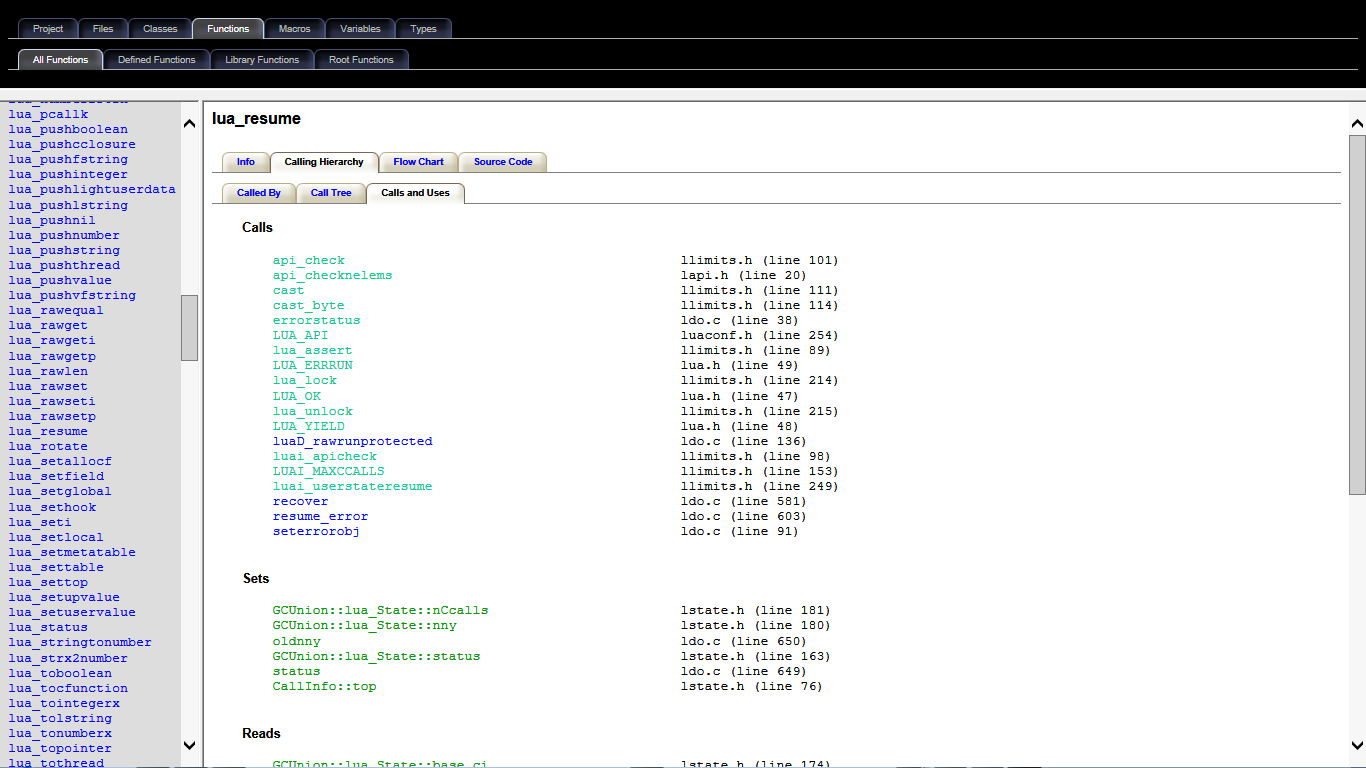Switch to the Classes tab
This screenshot has width=1366, height=768.
(160, 29)
